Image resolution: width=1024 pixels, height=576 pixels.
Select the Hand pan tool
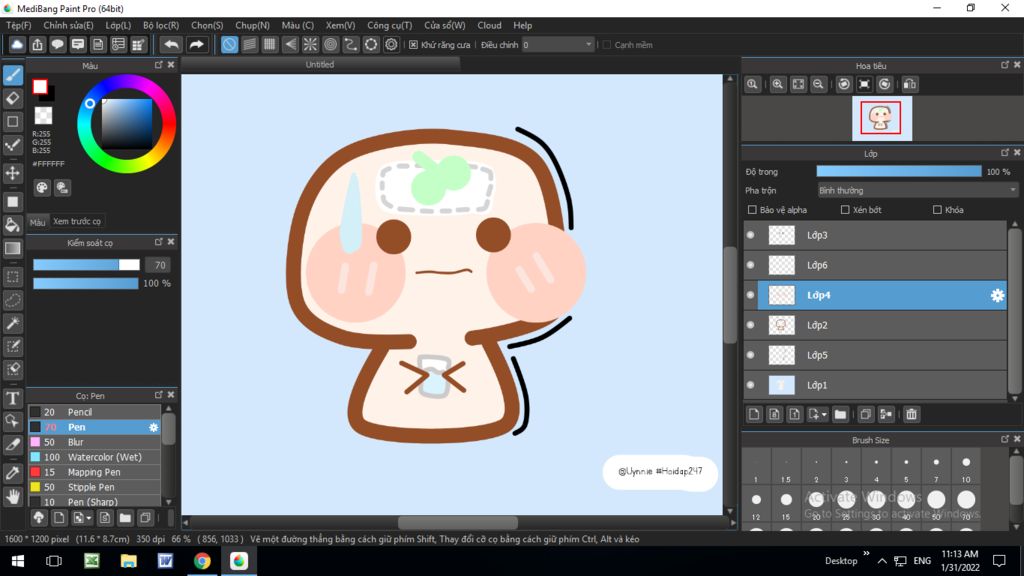click(x=12, y=497)
